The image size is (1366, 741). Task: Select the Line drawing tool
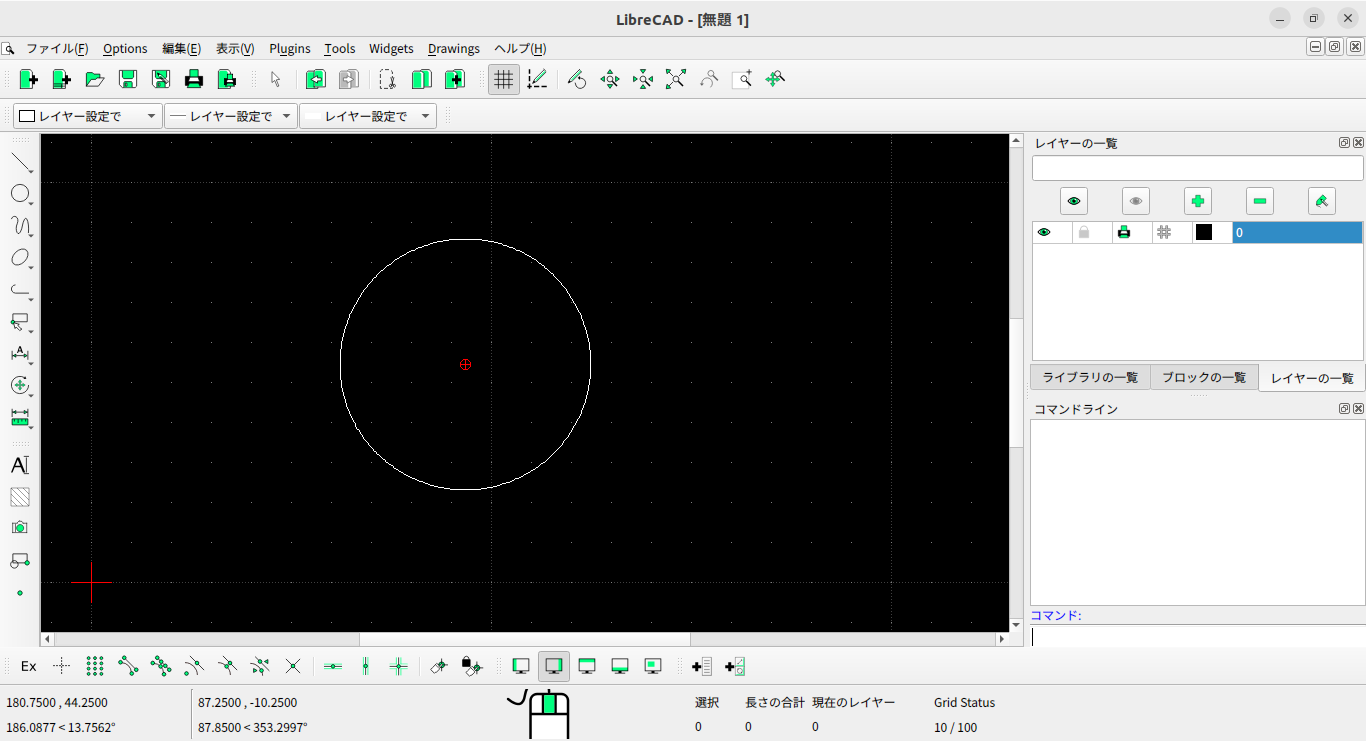point(21,161)
